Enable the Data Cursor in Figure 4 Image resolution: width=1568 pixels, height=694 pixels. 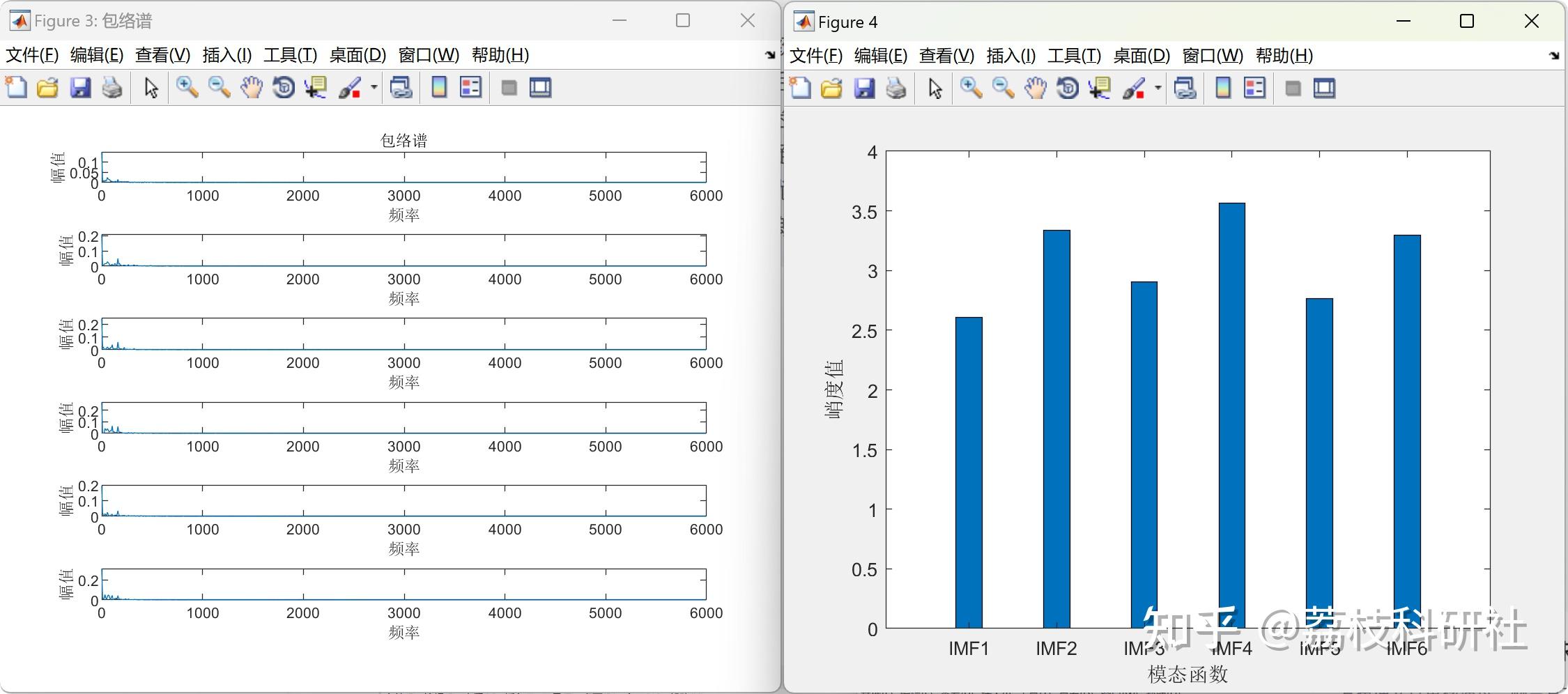pyautogui.click(x=1100, y=88)
